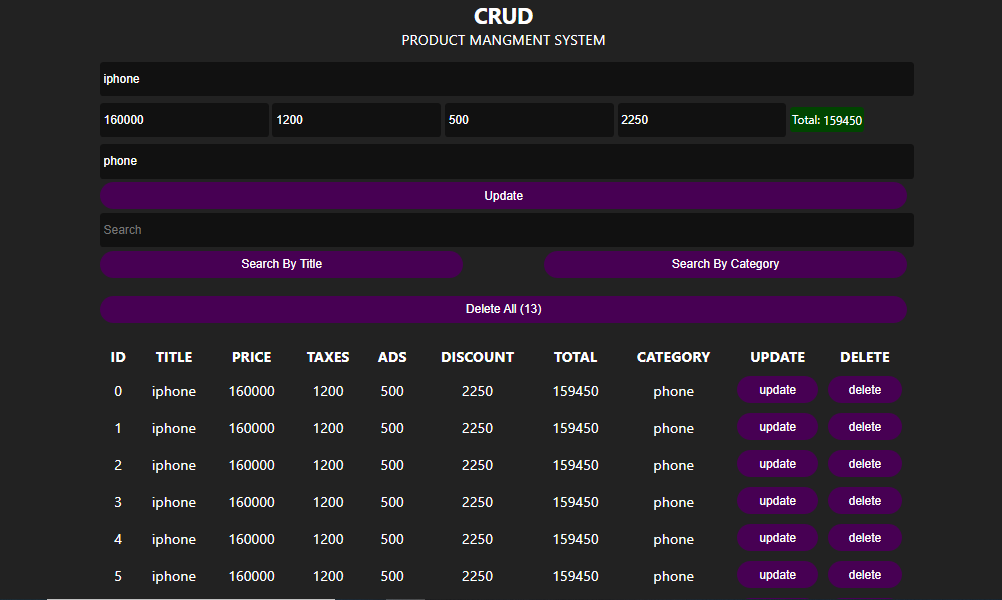Click the ID cell showing 4
Screen dimensions: 1002x600
pyautogui.click(x=118, y=539)
